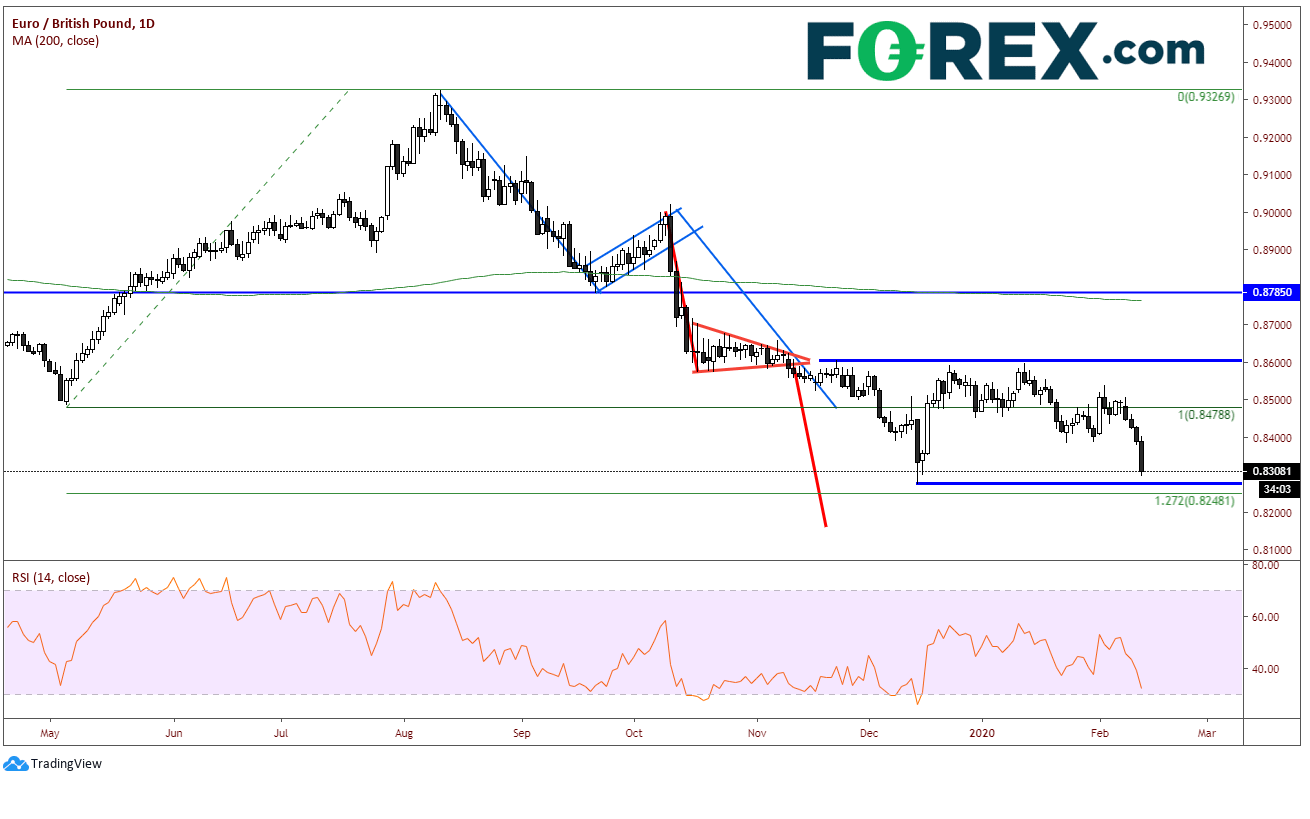1310x819 pixels.
Task: Click the TradingView cloud logo icon
Action: point(14,763)
